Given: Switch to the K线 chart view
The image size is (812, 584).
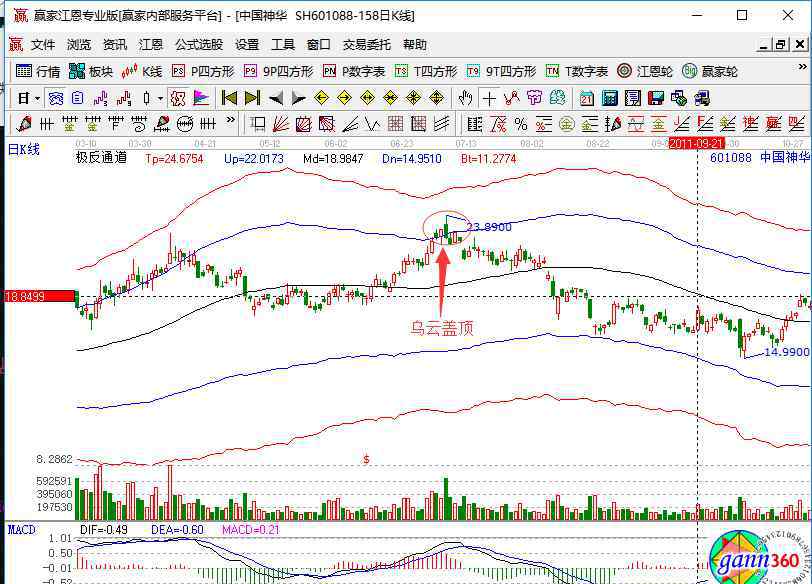Looking at the screenshot, I should pos(142,71).
